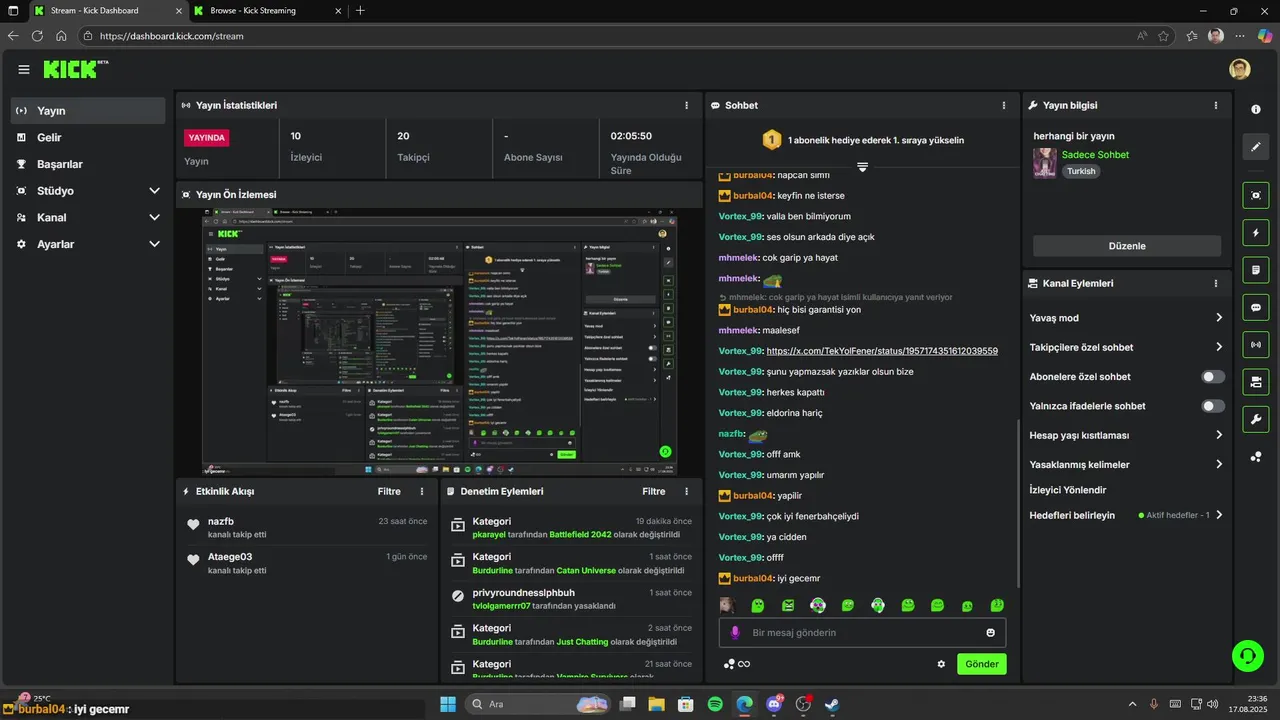Click the pencil edit icon in the right rail
The width and height of the screenshot is (1280, 720).
click(x=1256, y=147)
